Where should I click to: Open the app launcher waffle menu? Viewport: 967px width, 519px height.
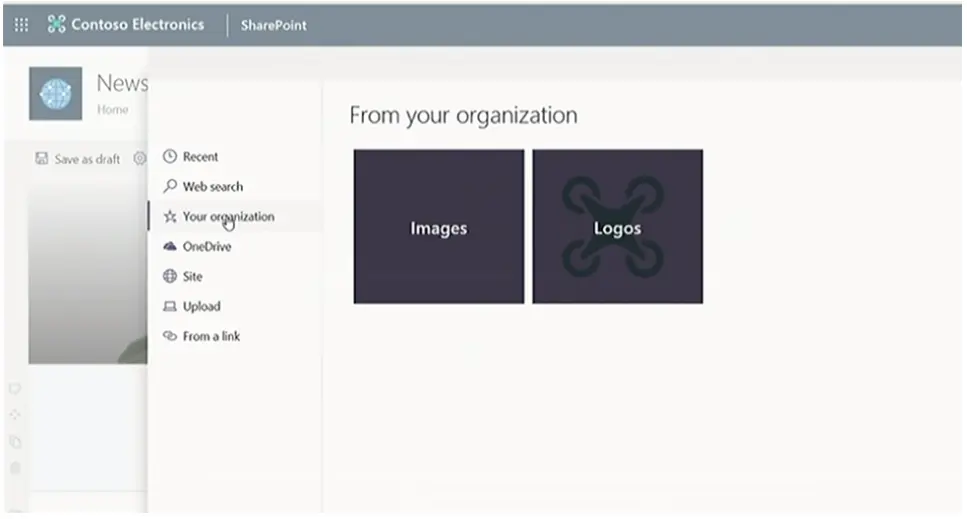point(21,25)
